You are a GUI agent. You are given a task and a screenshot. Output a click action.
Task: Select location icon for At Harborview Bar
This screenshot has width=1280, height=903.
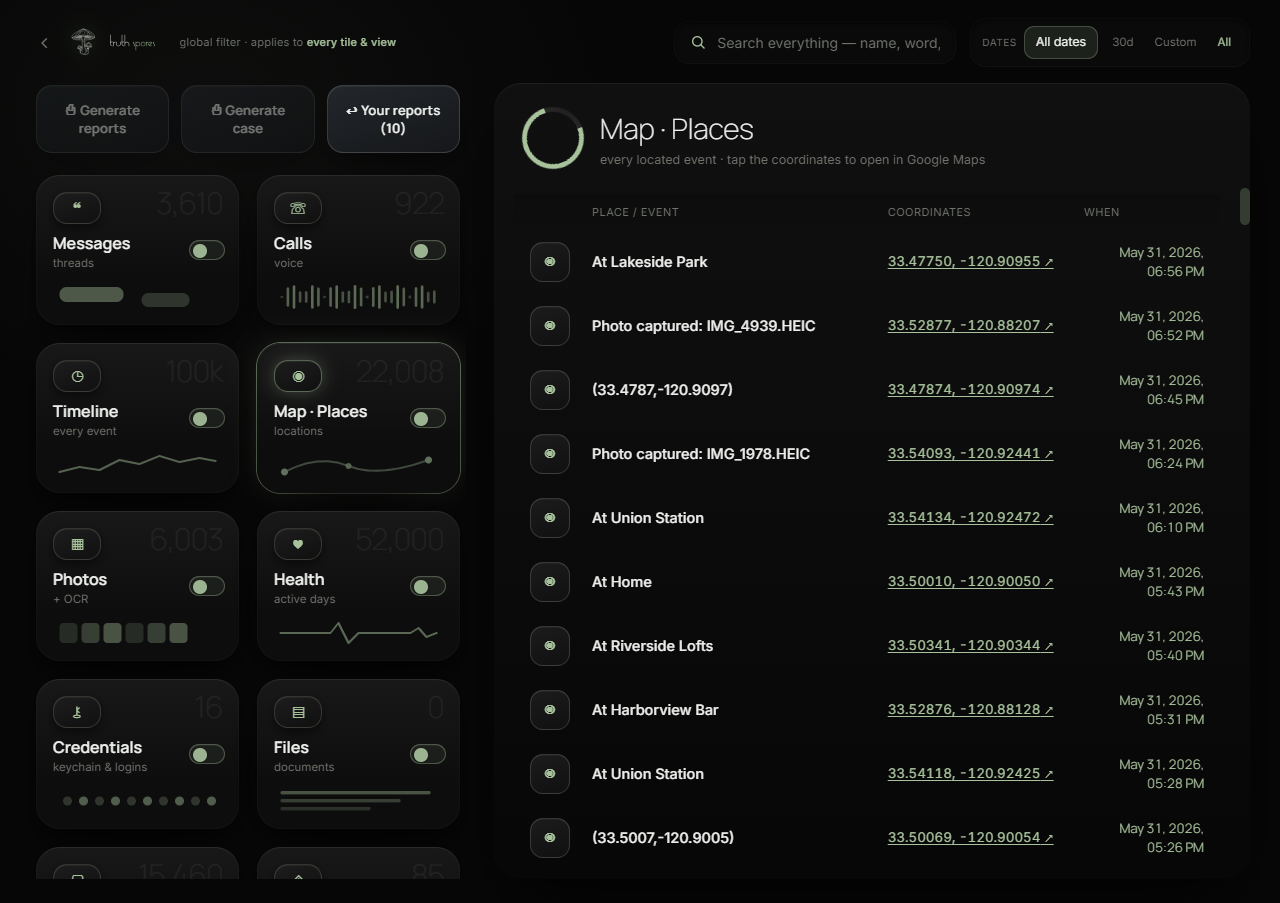550,710
